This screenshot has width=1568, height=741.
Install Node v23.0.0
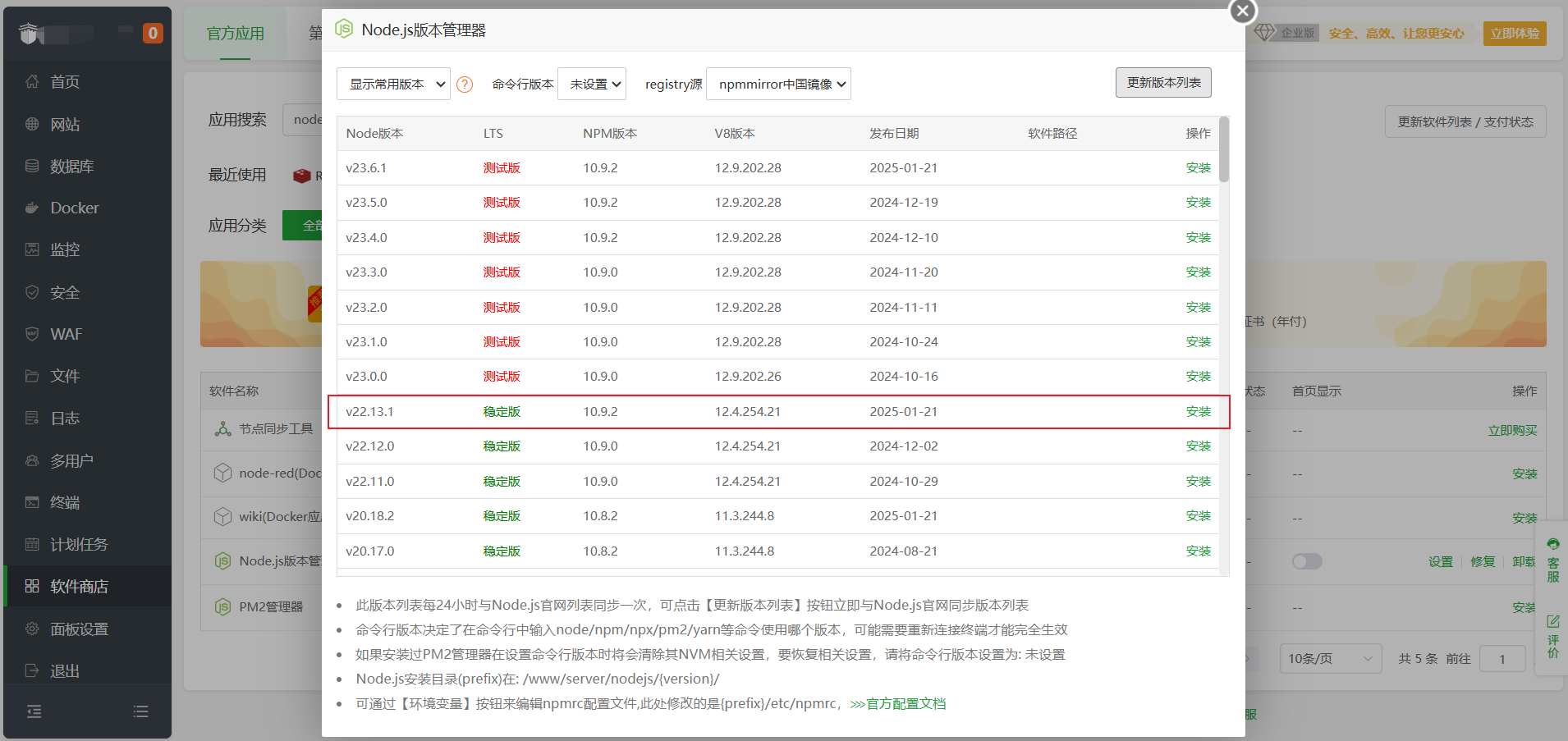[x=1198, y=376]
